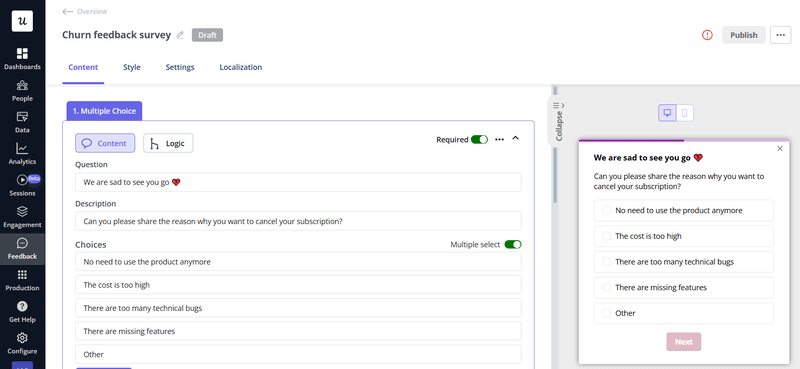Switch preview to mobile view
The width and height of the screenshot is (800, 369).
pyautogui.click(x=685, y=113)
